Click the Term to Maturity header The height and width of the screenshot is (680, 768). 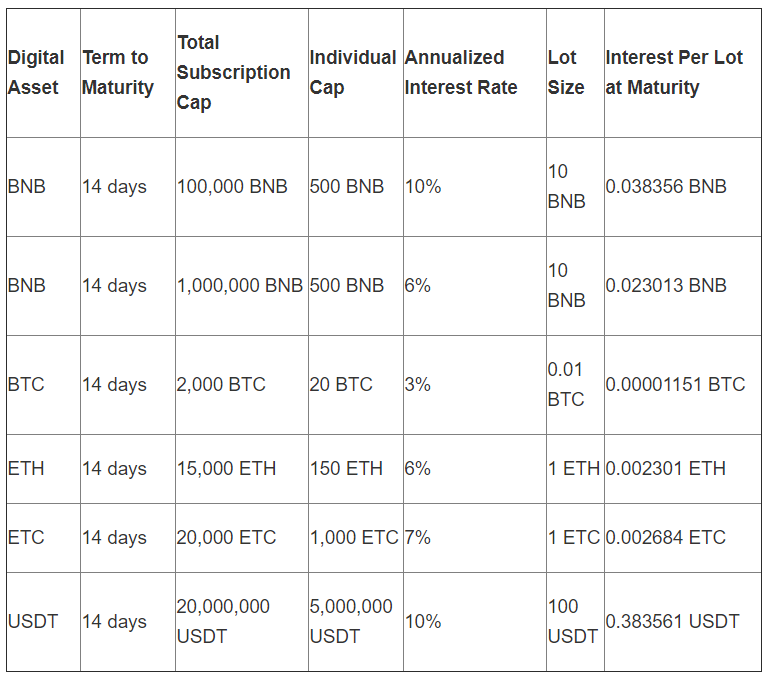[118, 73]
